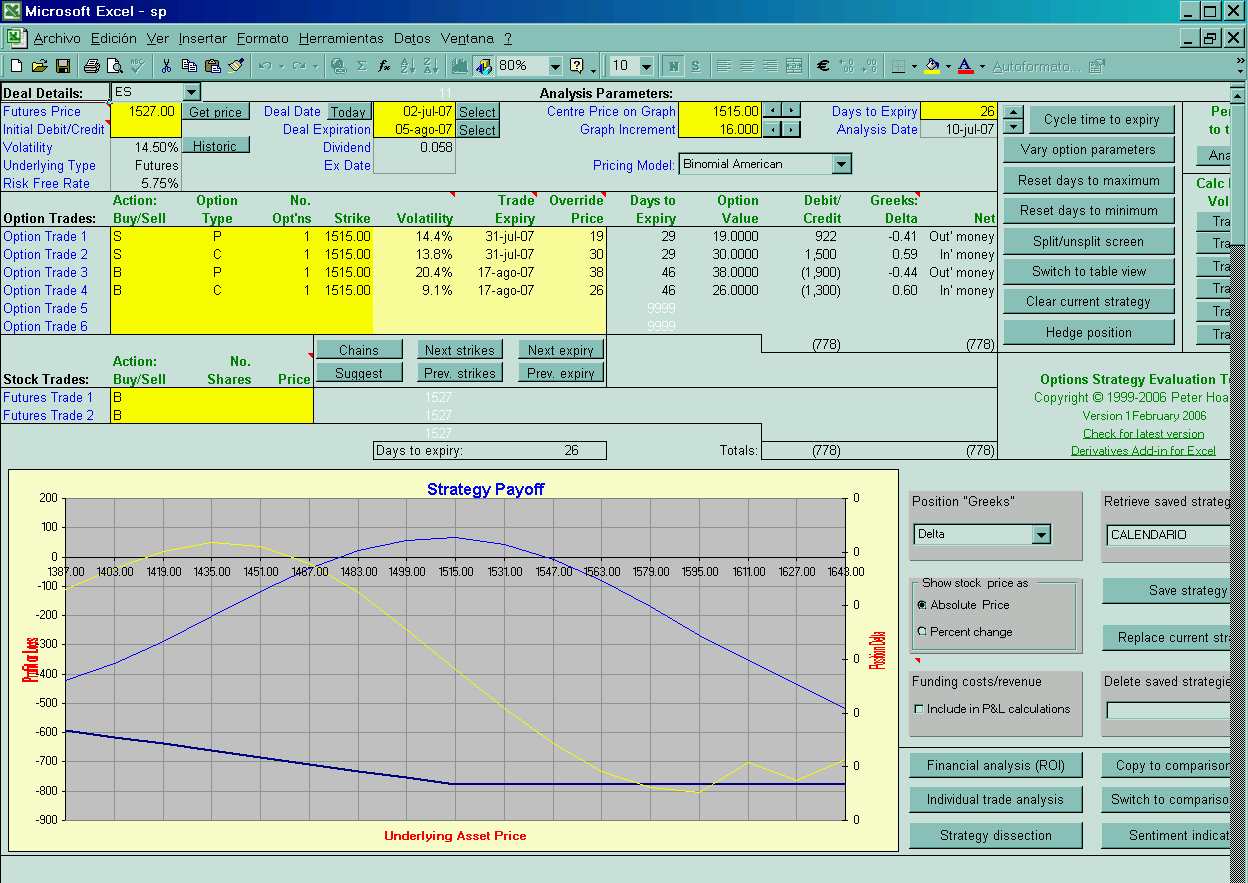This screenshot has height=883, width=1248.
Task: Click the Hedge position button
Action: 1088,333
